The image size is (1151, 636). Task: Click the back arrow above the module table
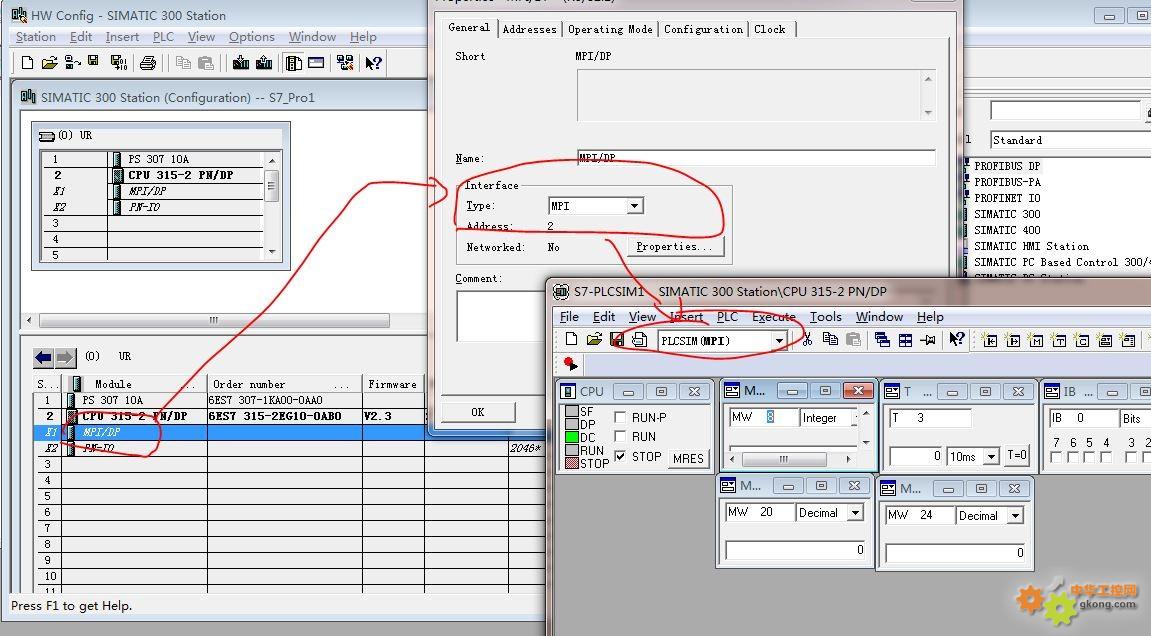43,358
